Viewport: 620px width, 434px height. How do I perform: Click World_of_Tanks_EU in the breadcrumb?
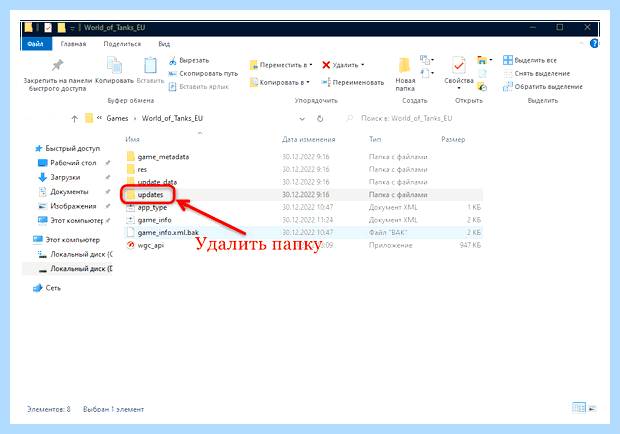tap(172, 118)
